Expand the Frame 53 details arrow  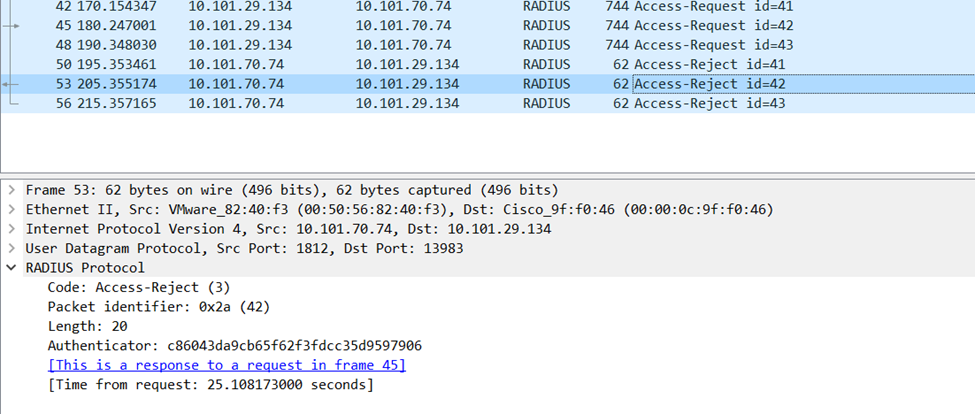(11, 190)
